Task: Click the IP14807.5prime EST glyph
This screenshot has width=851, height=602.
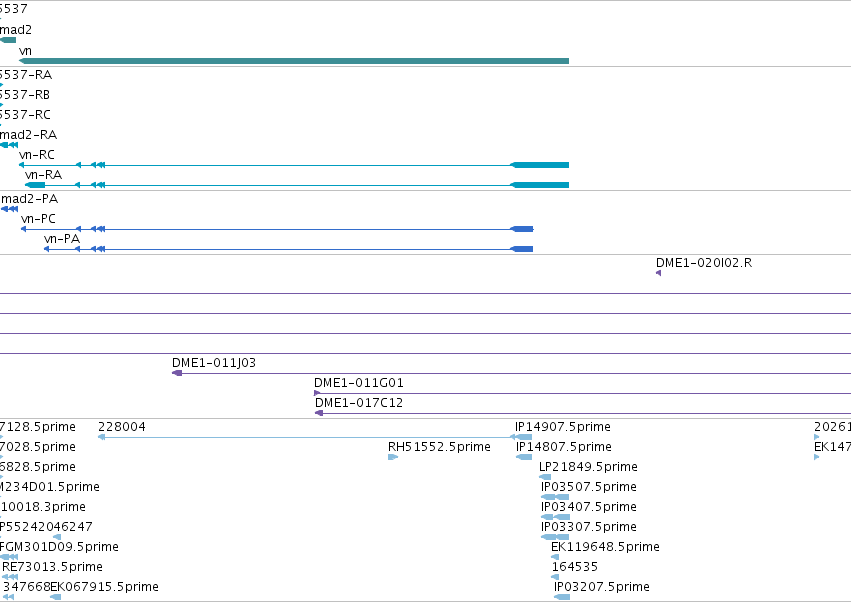Action: 524,457
